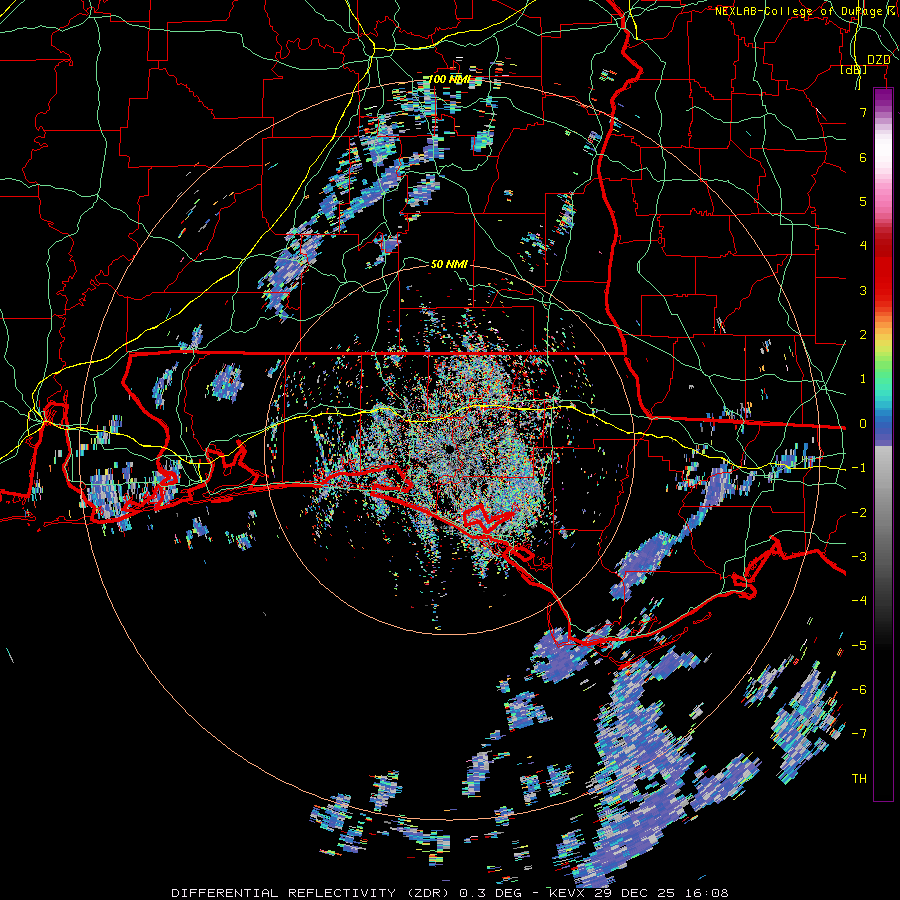This screenshot has height=900, width=900.
Task: Click the '50 NMI' range ring label
Action: tap(449, 264)
